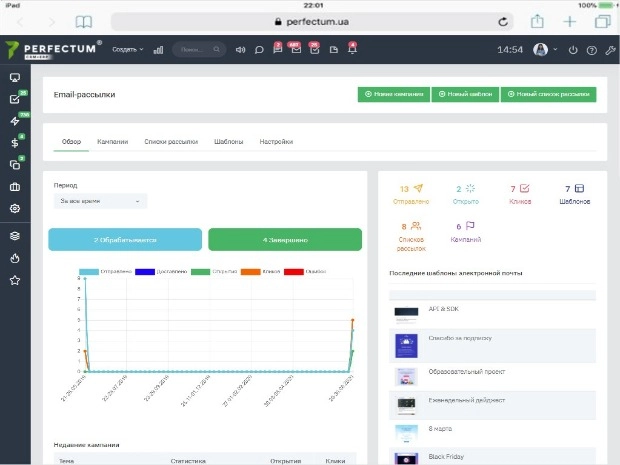
Task: Click the help question mark icon
Action: [x=592, y=50]
